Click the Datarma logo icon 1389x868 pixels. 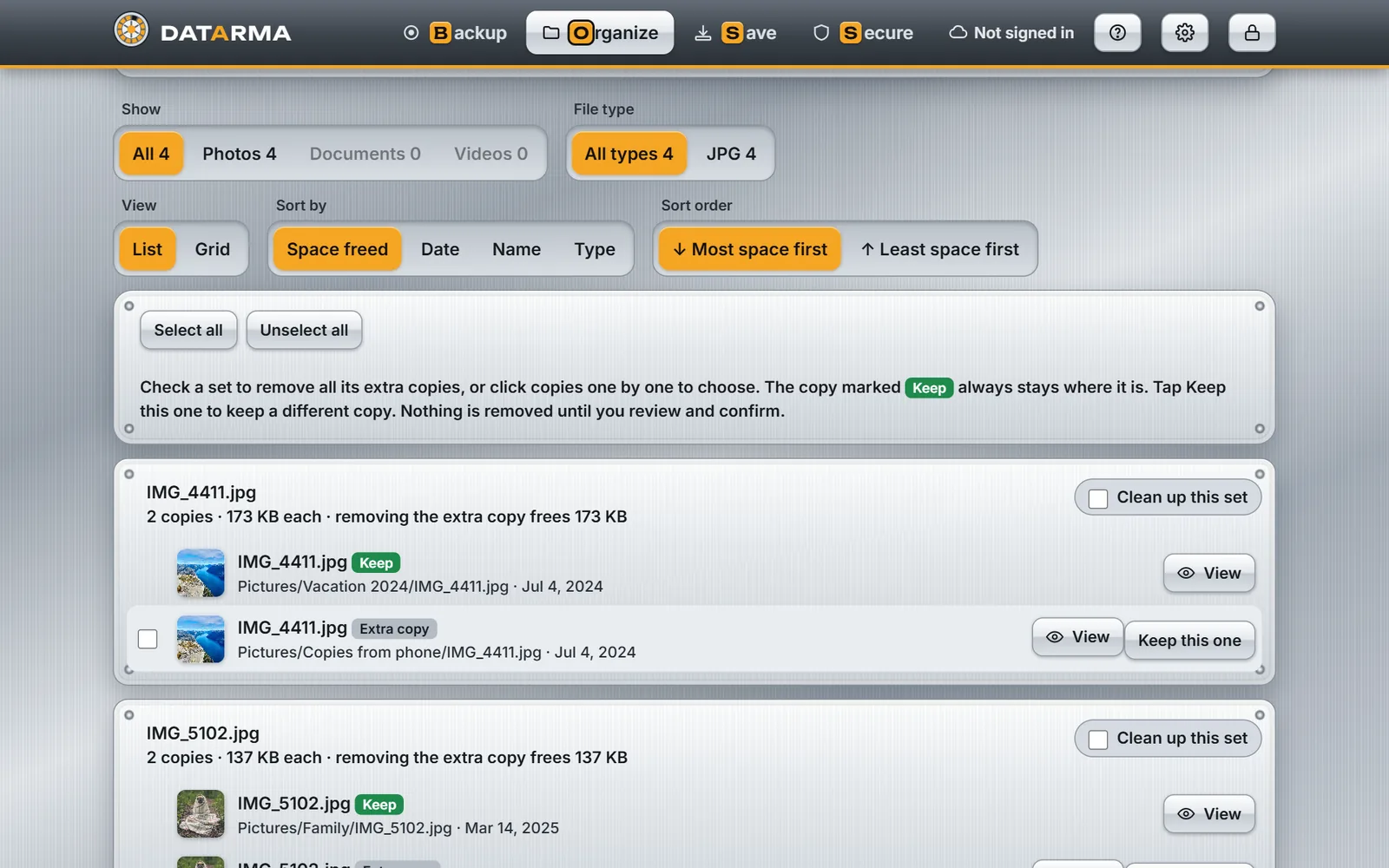coord(131,30)
